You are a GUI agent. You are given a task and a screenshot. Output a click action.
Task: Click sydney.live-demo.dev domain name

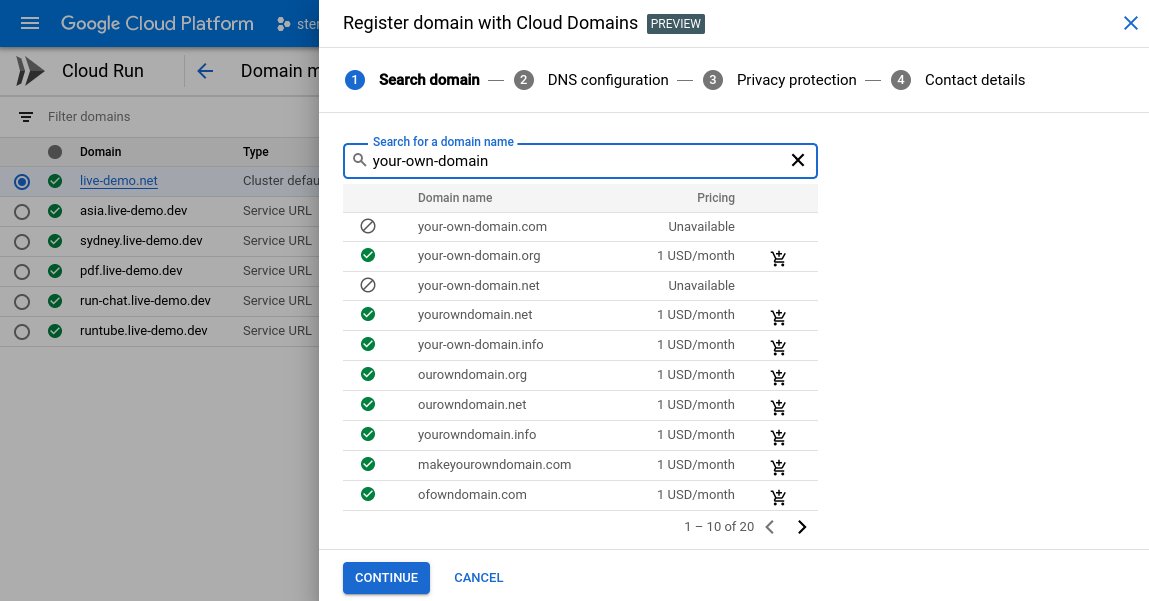click(x=141, y=240)
